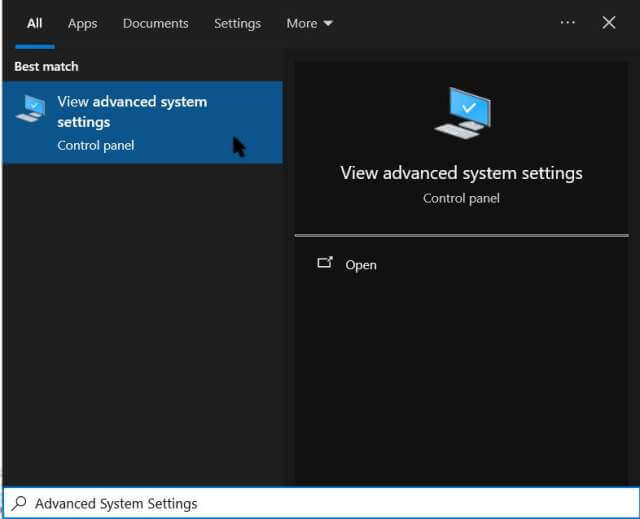Click the computer icon in best match result
Screen dimensions: 640x519
click(31, 109)
